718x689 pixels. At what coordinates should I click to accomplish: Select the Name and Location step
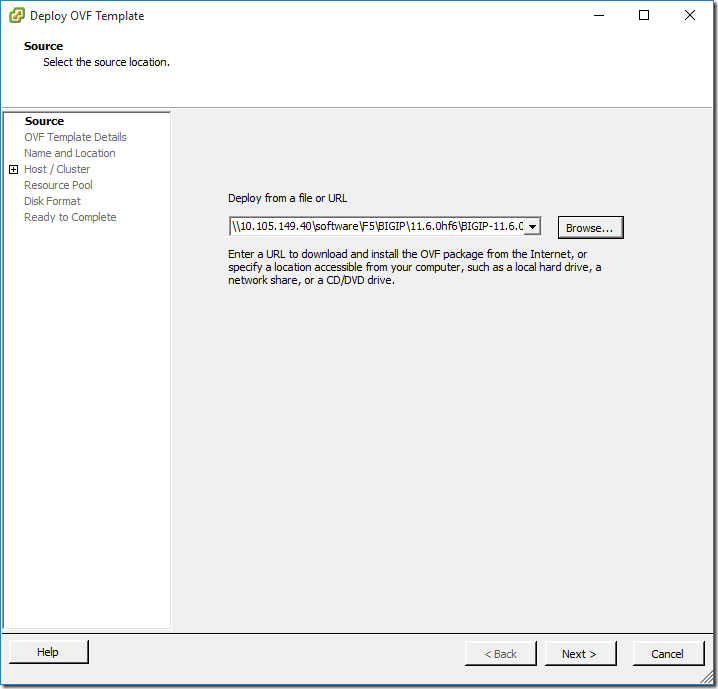click(70, 153)
